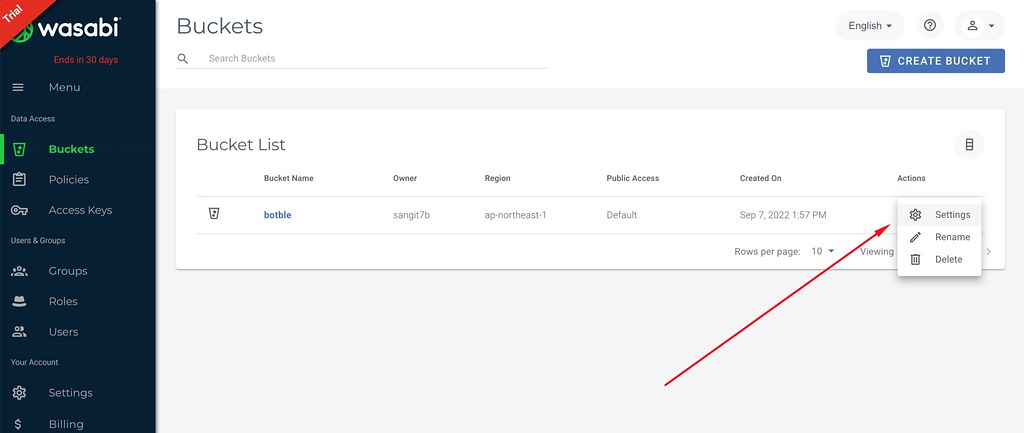Open account Settings in the sidebar
The height and width of the screenshot is (433, 1024).
(x=71, y=393)
